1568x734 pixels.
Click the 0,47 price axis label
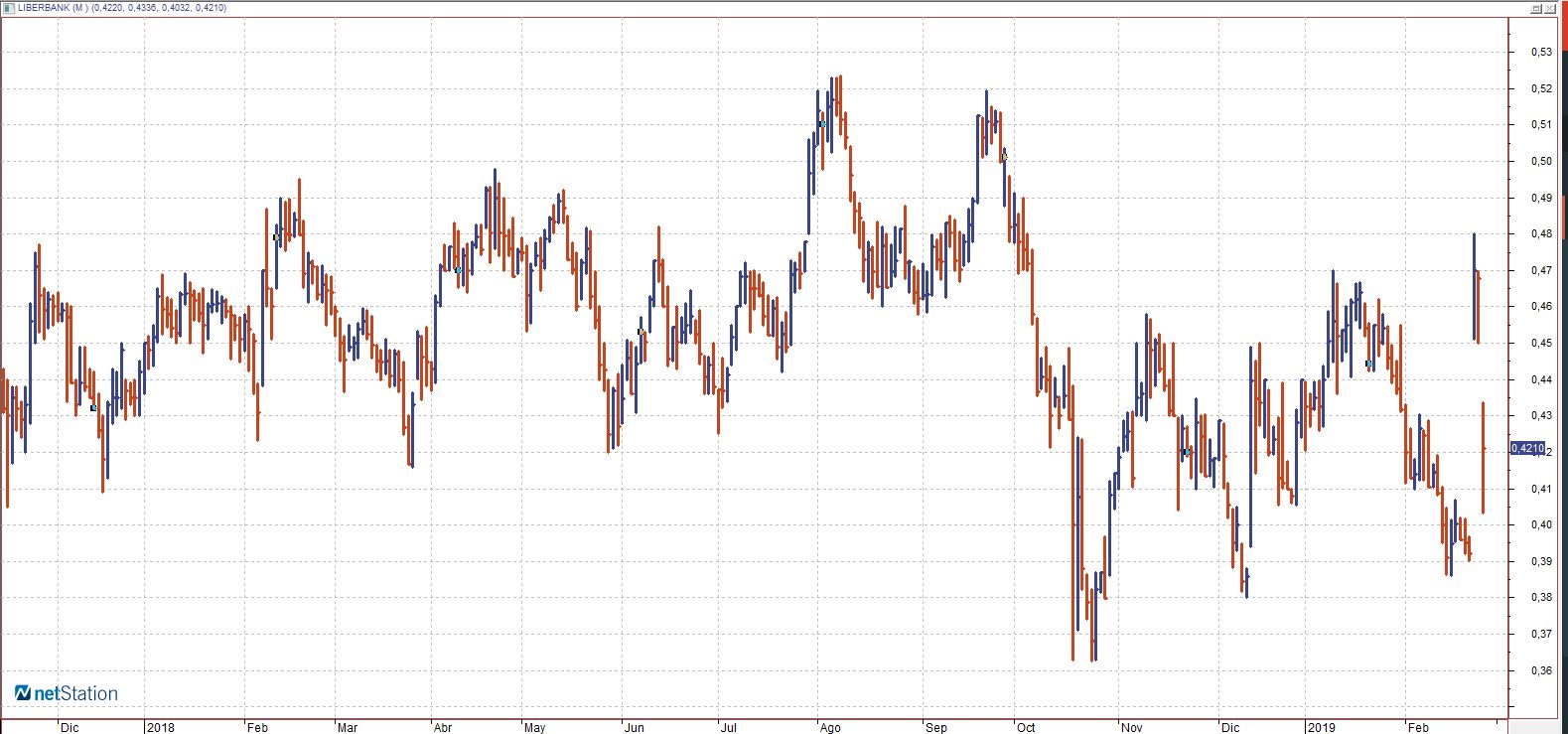tap(1541, 270)
